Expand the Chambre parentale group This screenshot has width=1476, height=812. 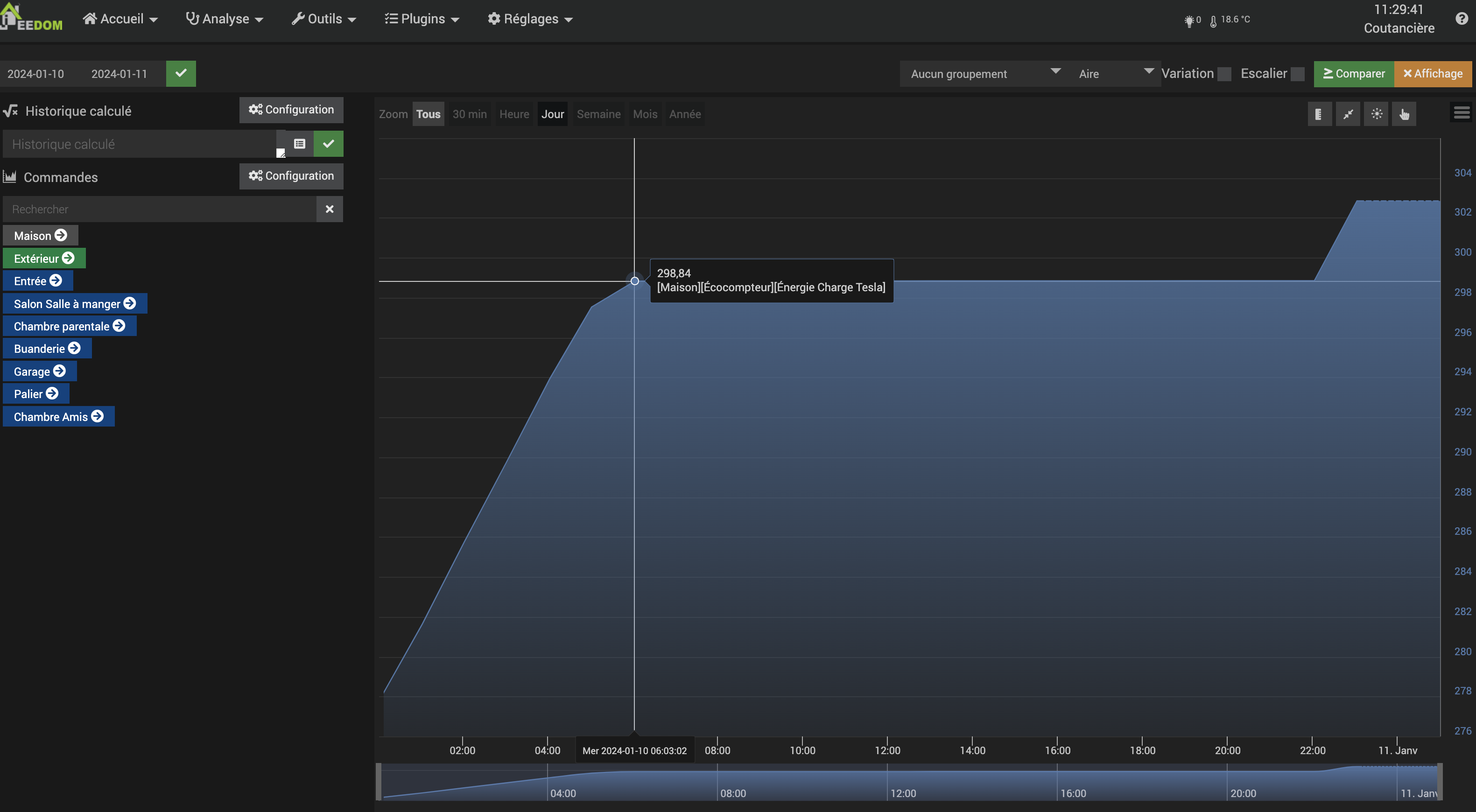point(70,326)
